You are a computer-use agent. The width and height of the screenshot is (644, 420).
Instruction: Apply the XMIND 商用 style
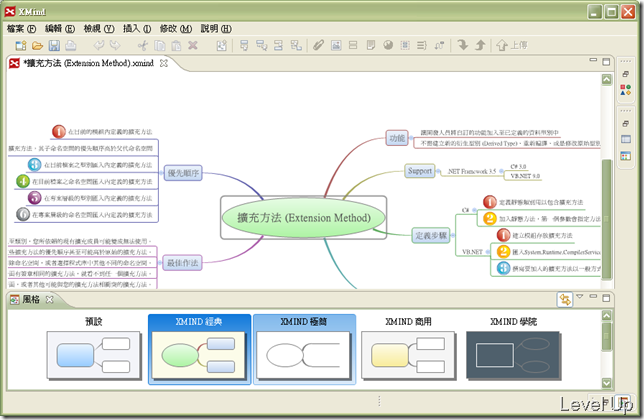[x=409, y=349]
